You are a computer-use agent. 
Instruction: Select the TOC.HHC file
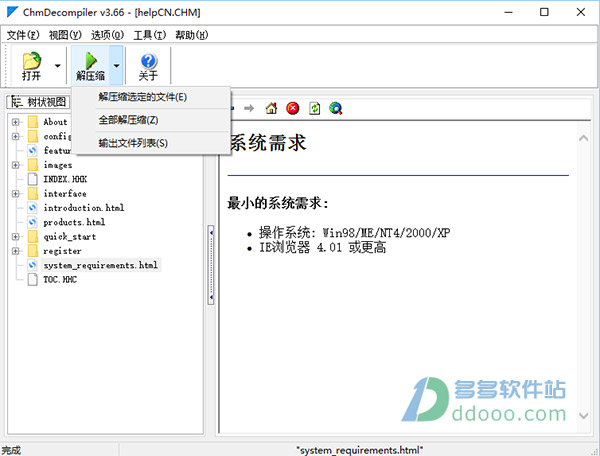[60, 280]
